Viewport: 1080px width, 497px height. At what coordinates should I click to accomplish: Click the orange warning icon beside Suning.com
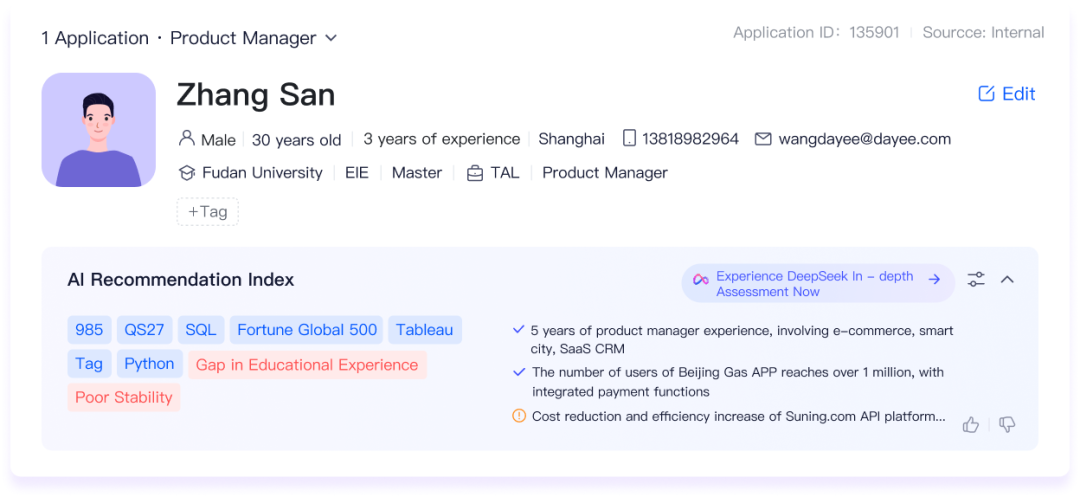pyautogui.click(x=519, y=416)
